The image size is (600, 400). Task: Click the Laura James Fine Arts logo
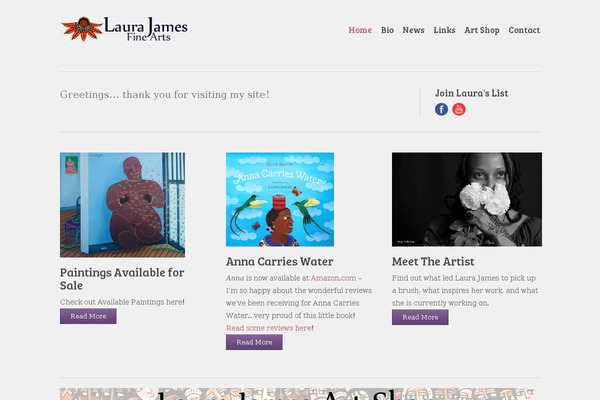coord(124,29)
